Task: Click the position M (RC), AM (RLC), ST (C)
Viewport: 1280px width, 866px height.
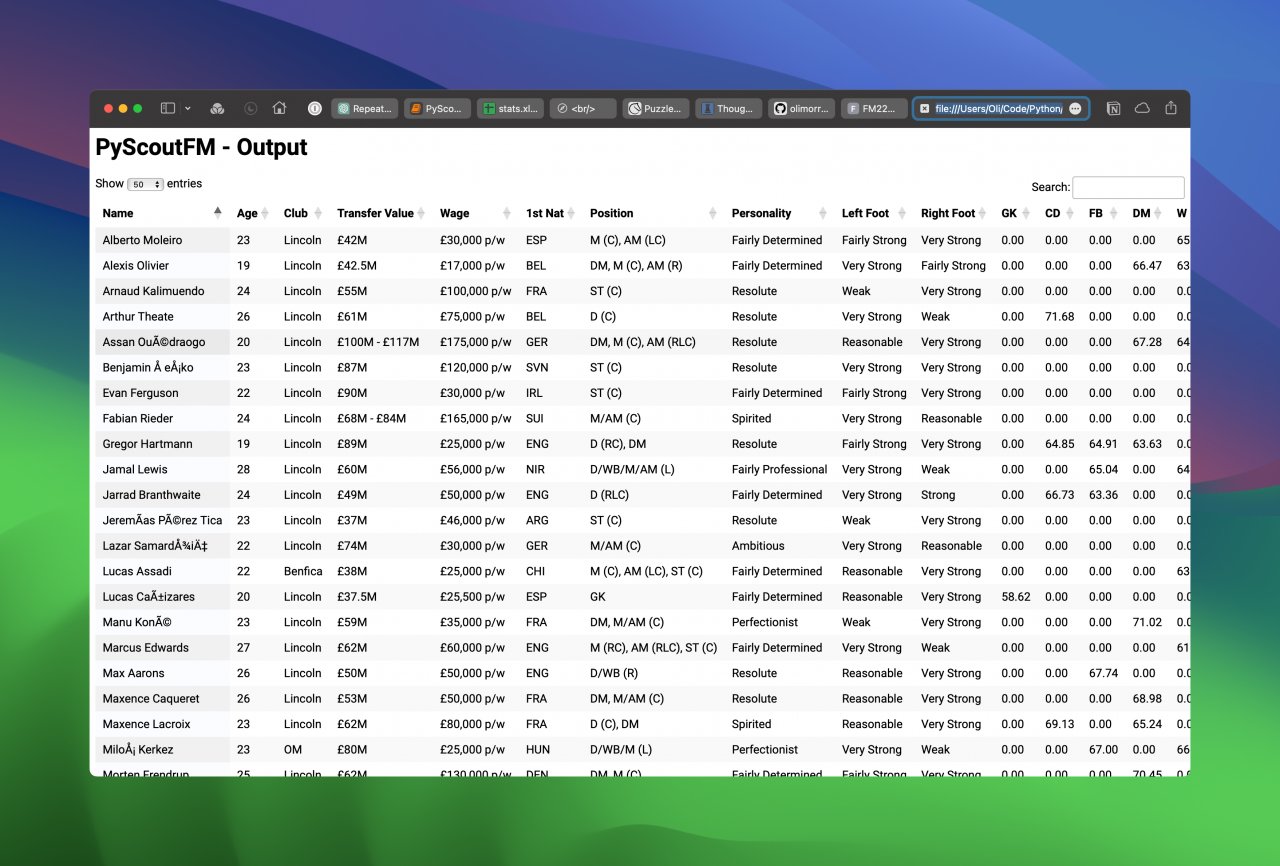Action: click(654, 647)
